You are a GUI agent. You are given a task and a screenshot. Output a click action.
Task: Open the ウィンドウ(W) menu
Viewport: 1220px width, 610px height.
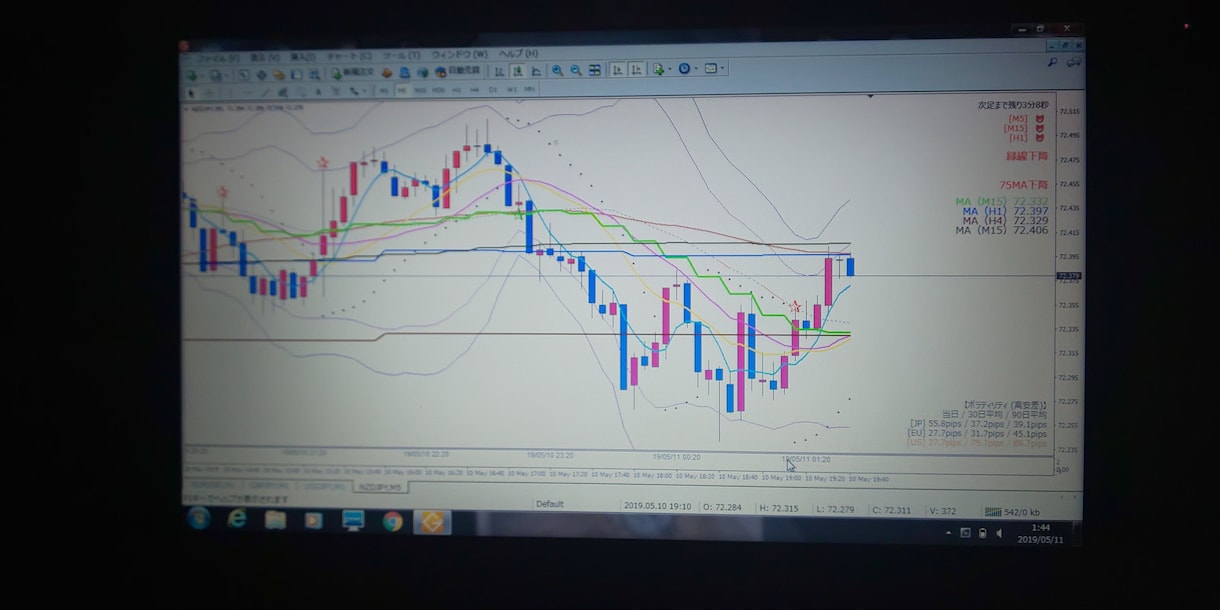pyautogui.click(x=460, y=55)
